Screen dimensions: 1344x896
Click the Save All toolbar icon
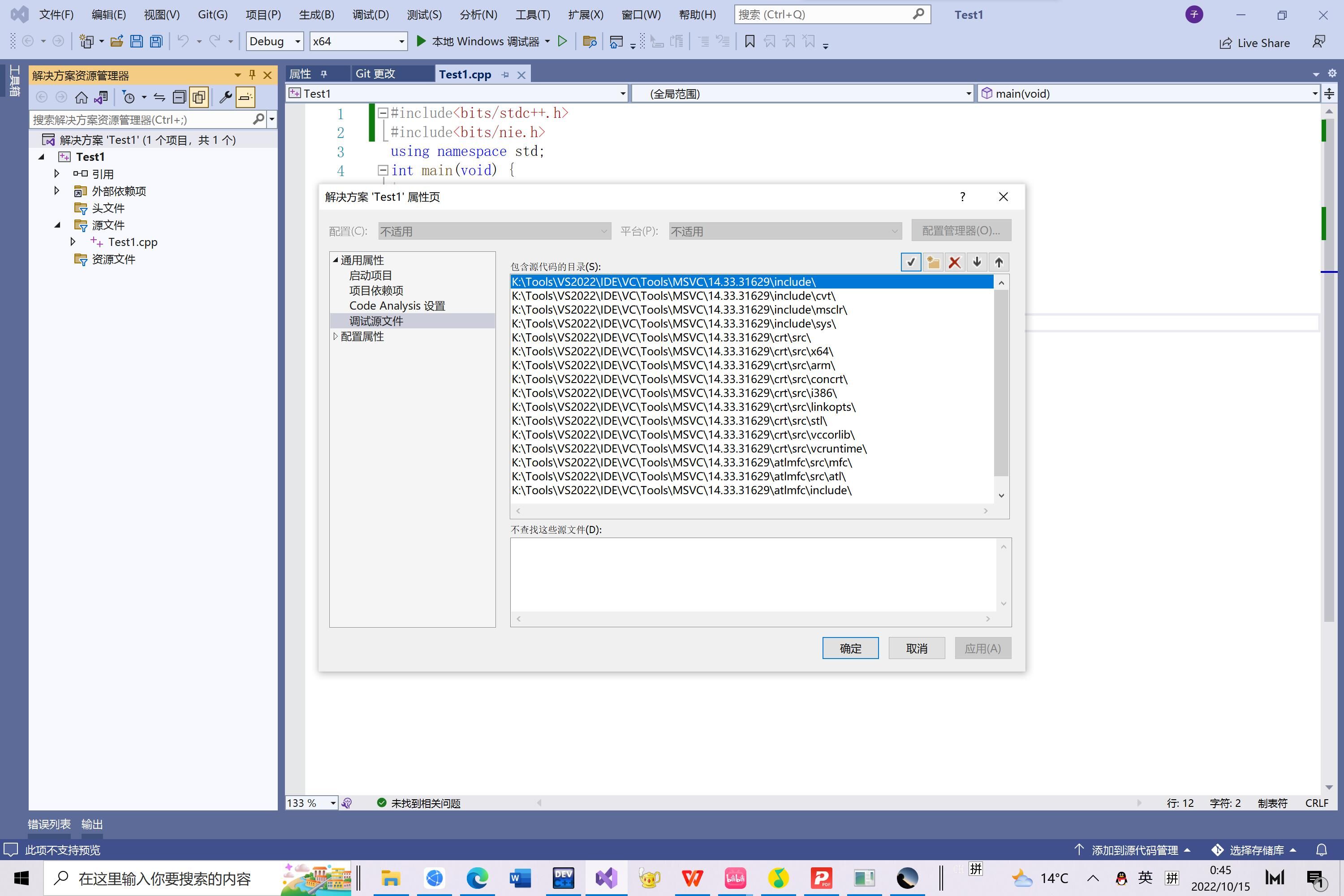[156, 41]
